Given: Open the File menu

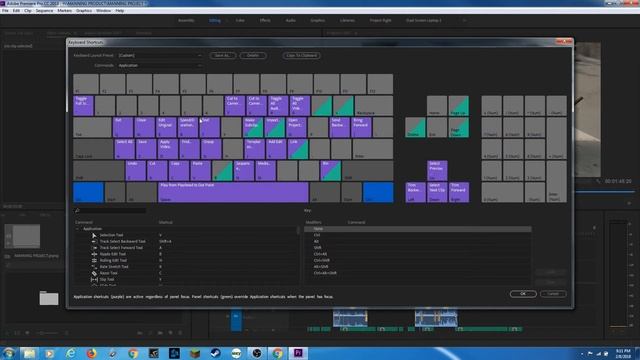Looking at the screenshot, I should 5,11.
